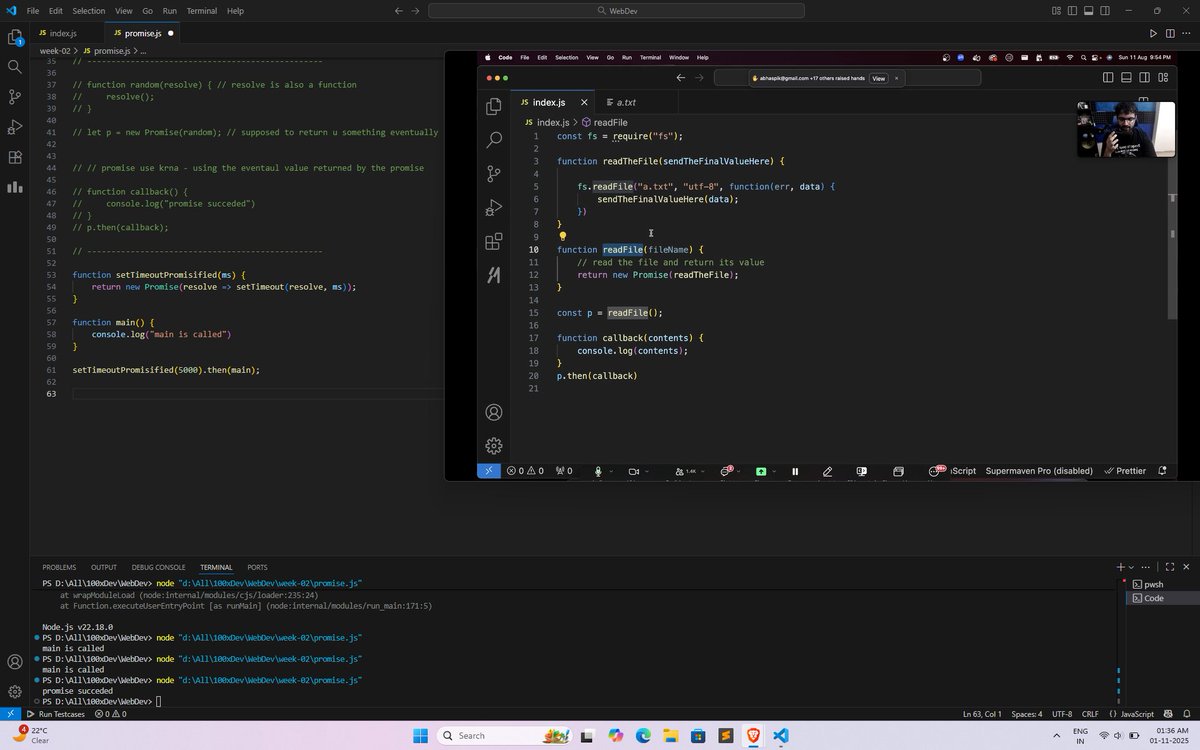Open the notifications bell in the main status bar

[x=1187, y=714]
